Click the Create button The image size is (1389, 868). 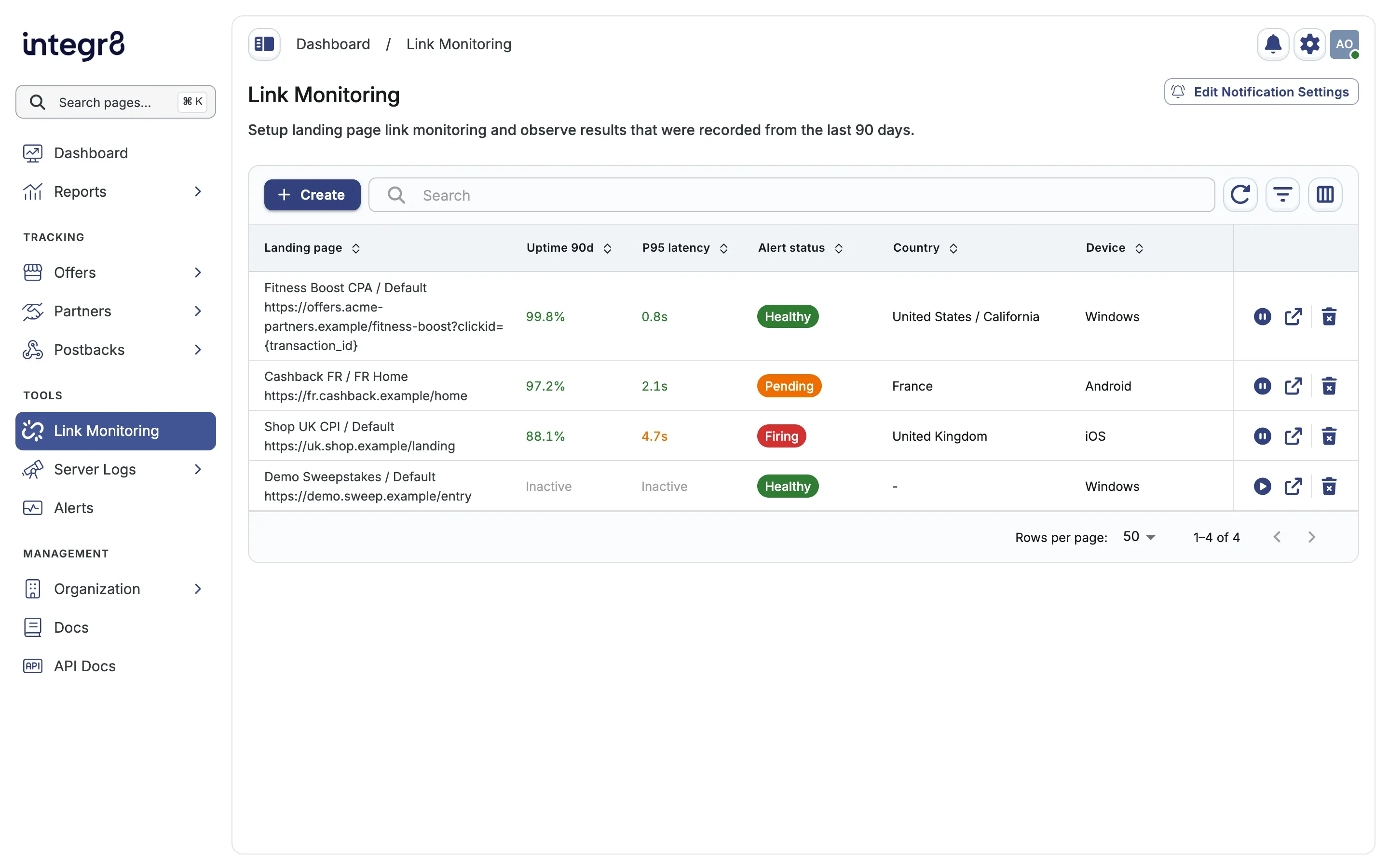[x=312, y=195]
